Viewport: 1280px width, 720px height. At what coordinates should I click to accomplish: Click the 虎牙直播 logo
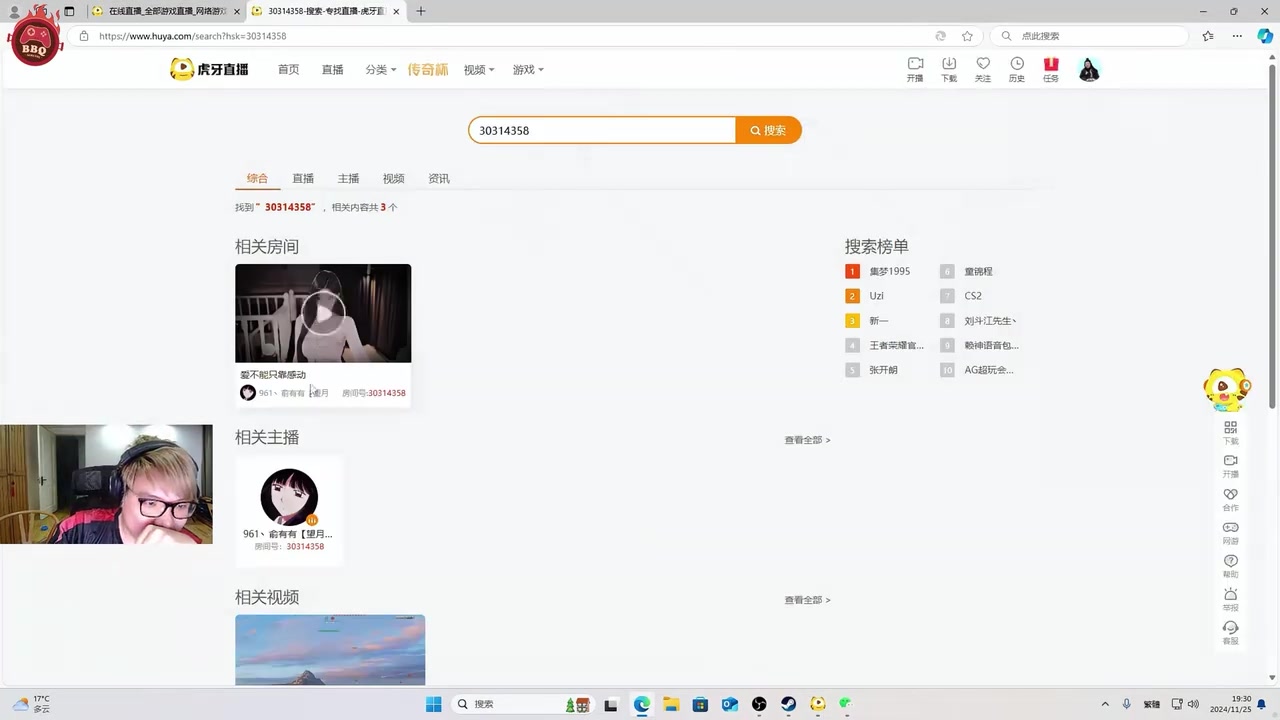click(x=208, y=69)
